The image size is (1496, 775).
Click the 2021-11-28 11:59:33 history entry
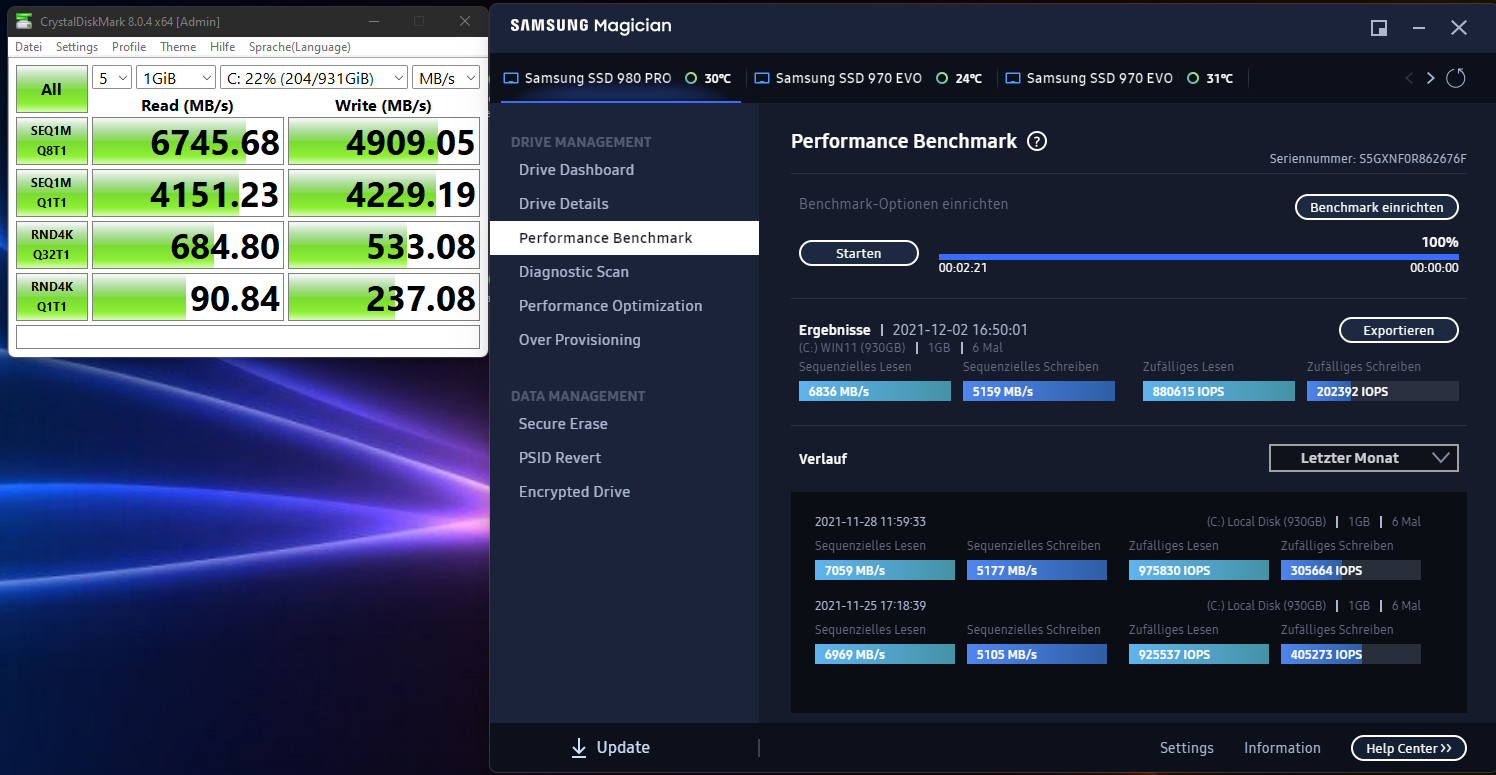point(870,522)
